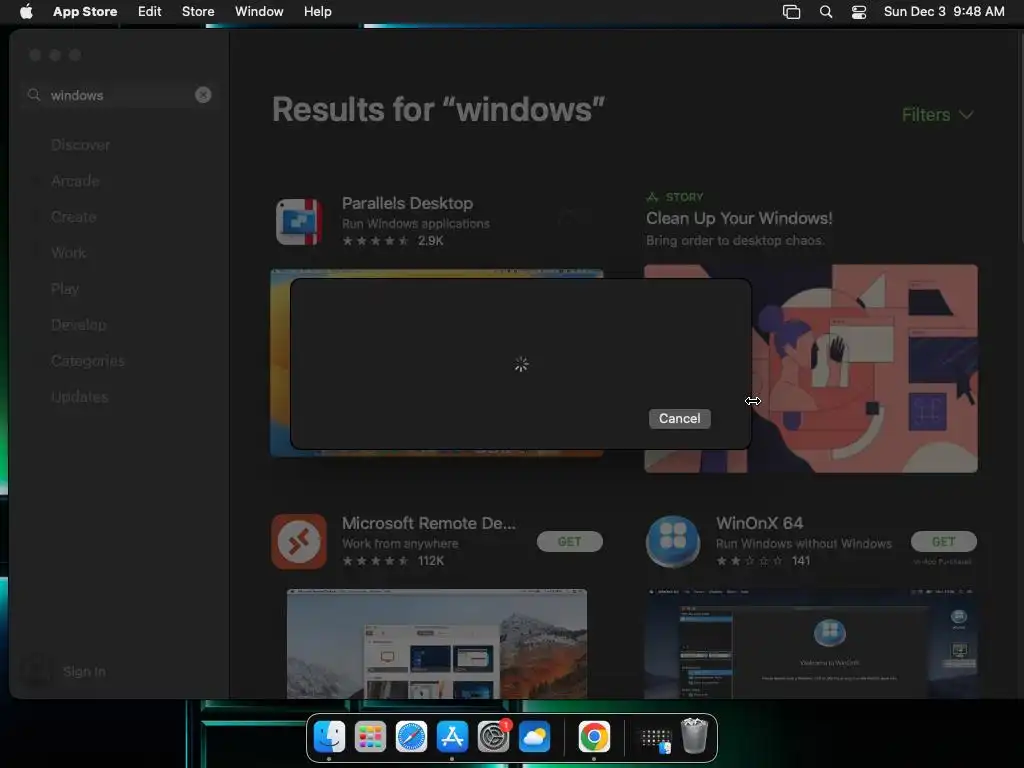1024x768 pixels.
Task: Click the Clean Up Your Windows story artwork
Action: coord(811,368)
